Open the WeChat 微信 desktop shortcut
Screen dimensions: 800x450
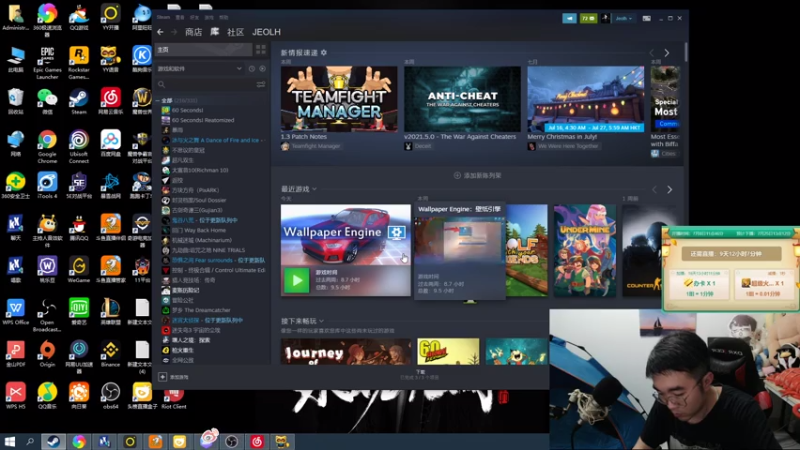(x=47, y=101)
